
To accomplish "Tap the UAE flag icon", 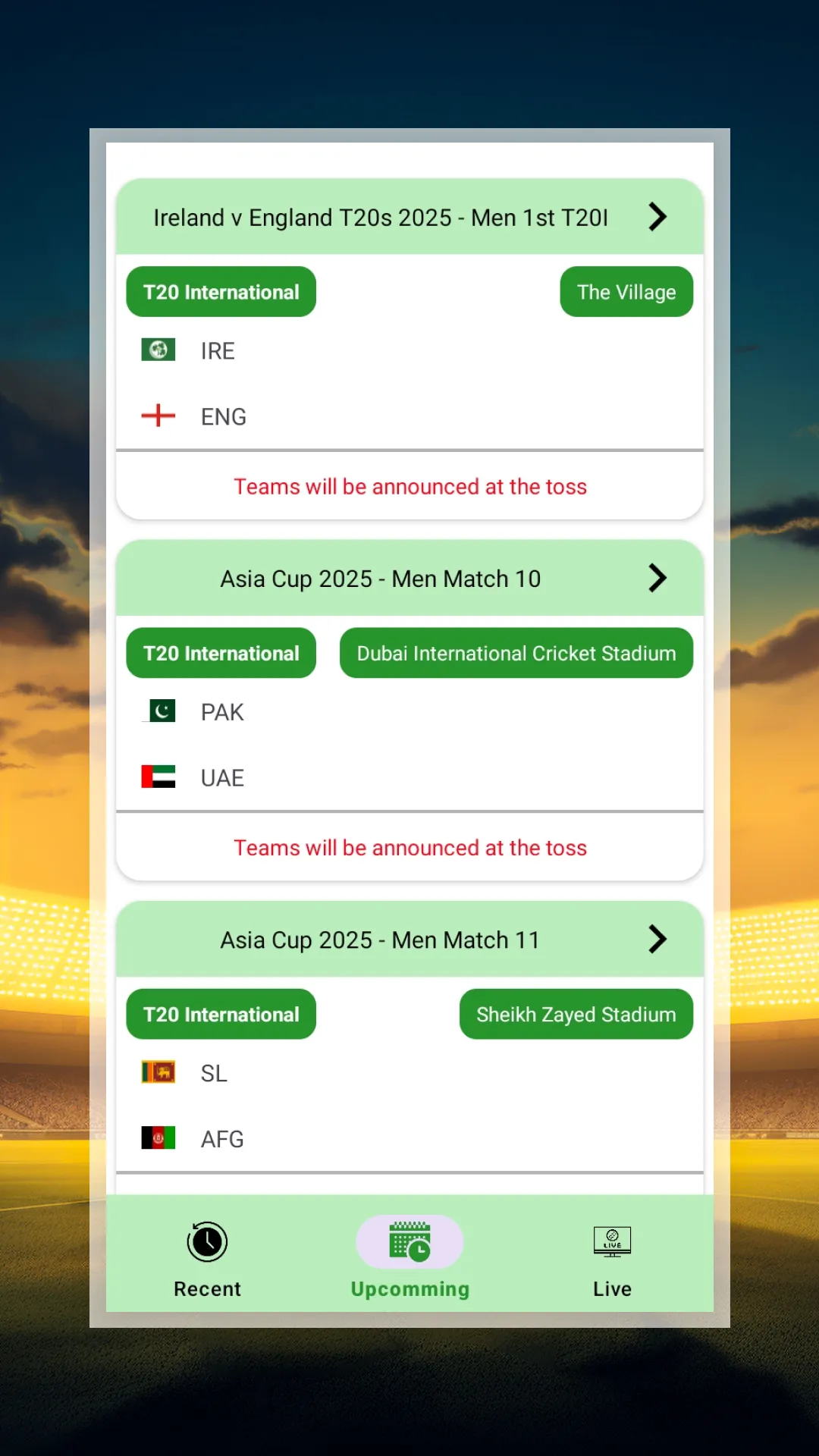I will pyautogui.click(x=158, y=777).
